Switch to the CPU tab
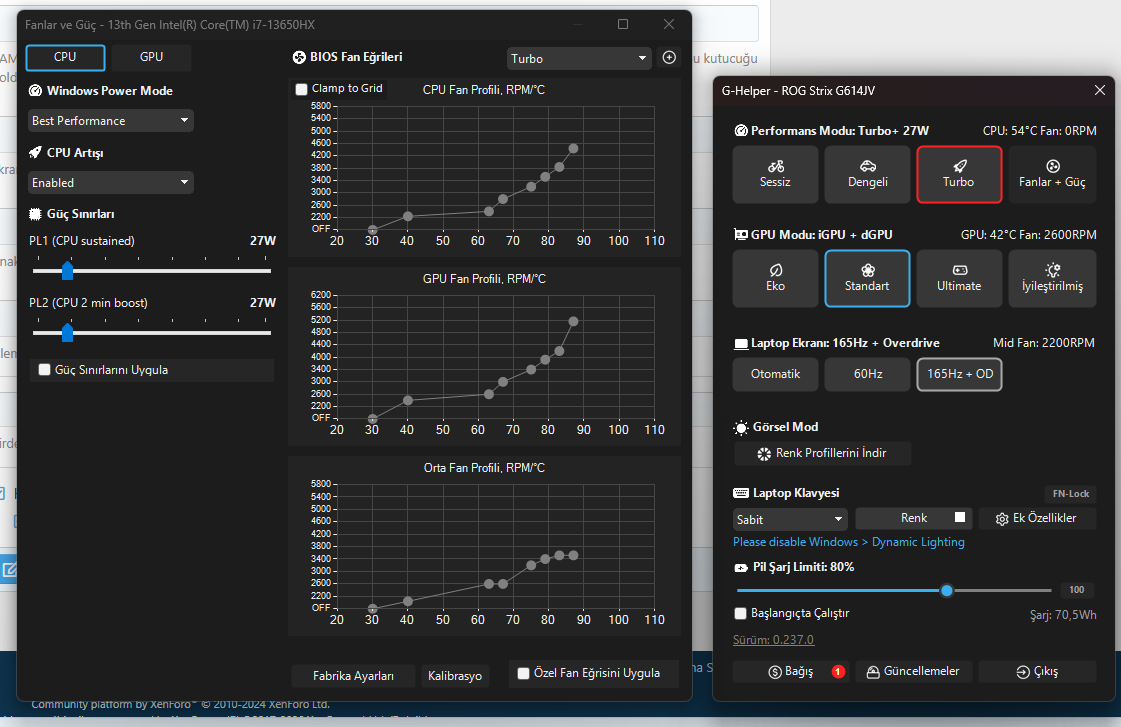The width and height of the screenshot is (1121, 727). click(x=65, y=57)
